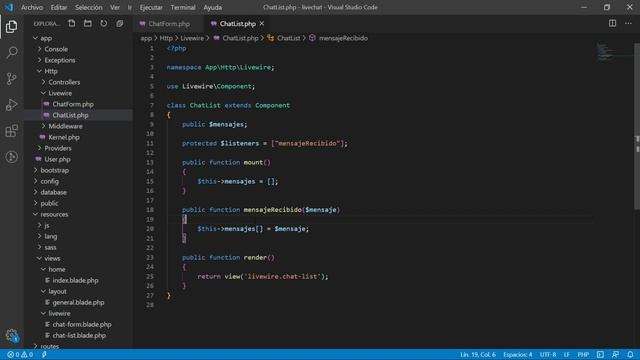Open the Manage gear icon
Screen dimensions: 640x360
tap(11, 336)
